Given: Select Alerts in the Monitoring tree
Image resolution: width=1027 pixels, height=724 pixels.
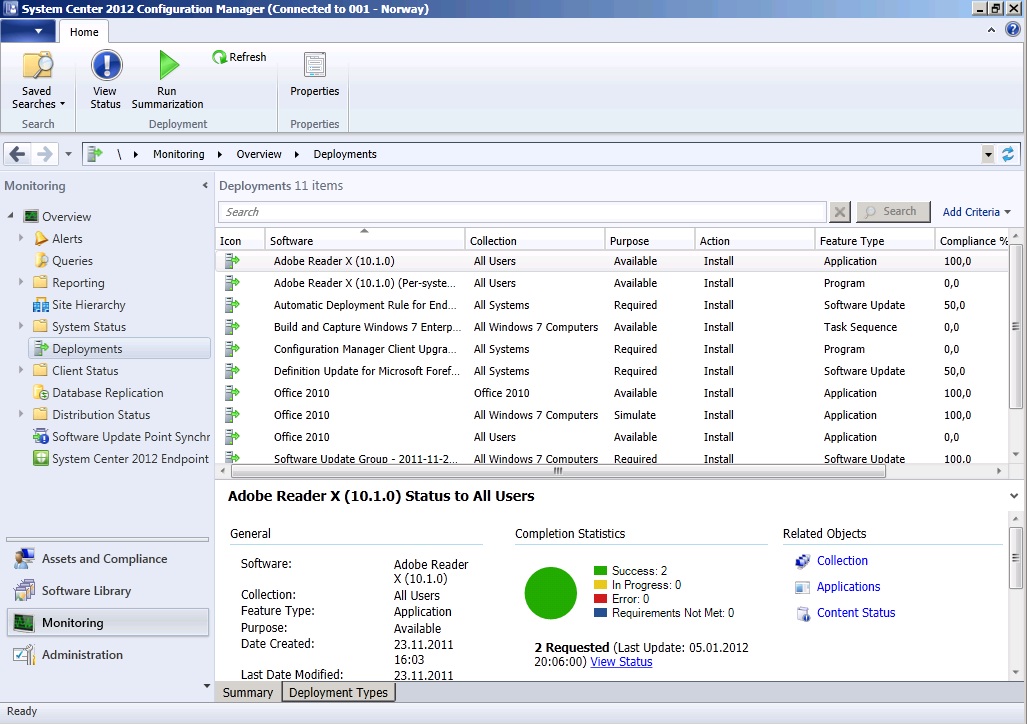Looking at the screenshot, I should point(67,238).
